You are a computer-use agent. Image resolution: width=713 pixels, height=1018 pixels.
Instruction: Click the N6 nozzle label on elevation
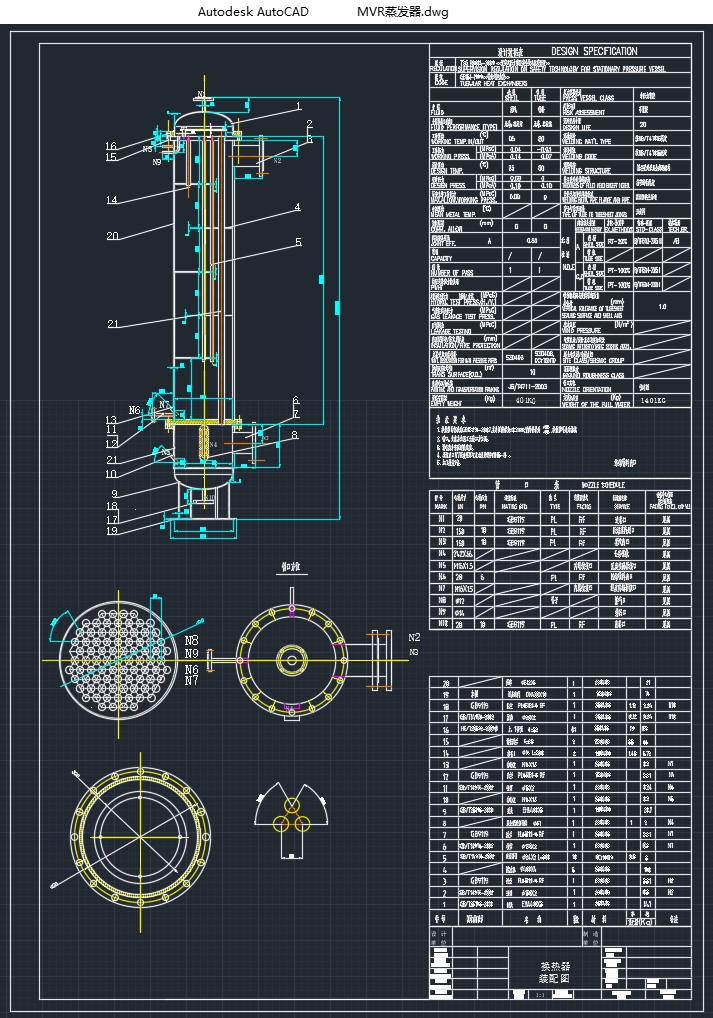point(134,411)
